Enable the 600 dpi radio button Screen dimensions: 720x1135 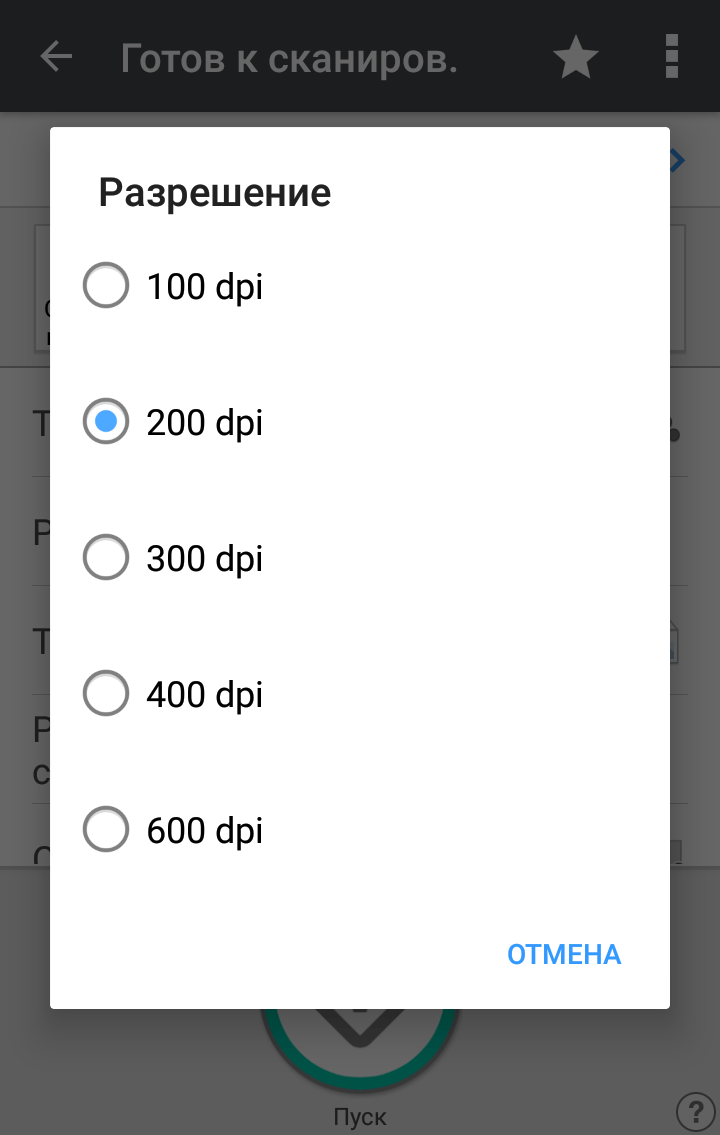(106, 830)
